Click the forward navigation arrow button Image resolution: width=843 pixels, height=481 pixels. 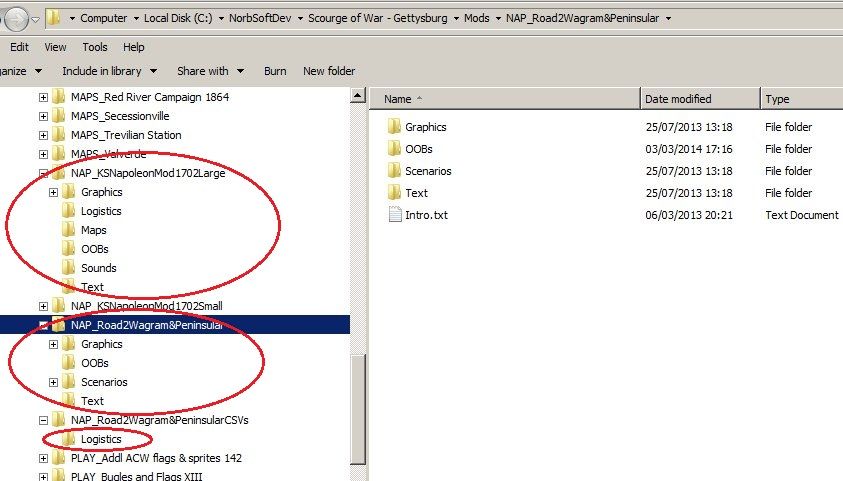[16, 19]
